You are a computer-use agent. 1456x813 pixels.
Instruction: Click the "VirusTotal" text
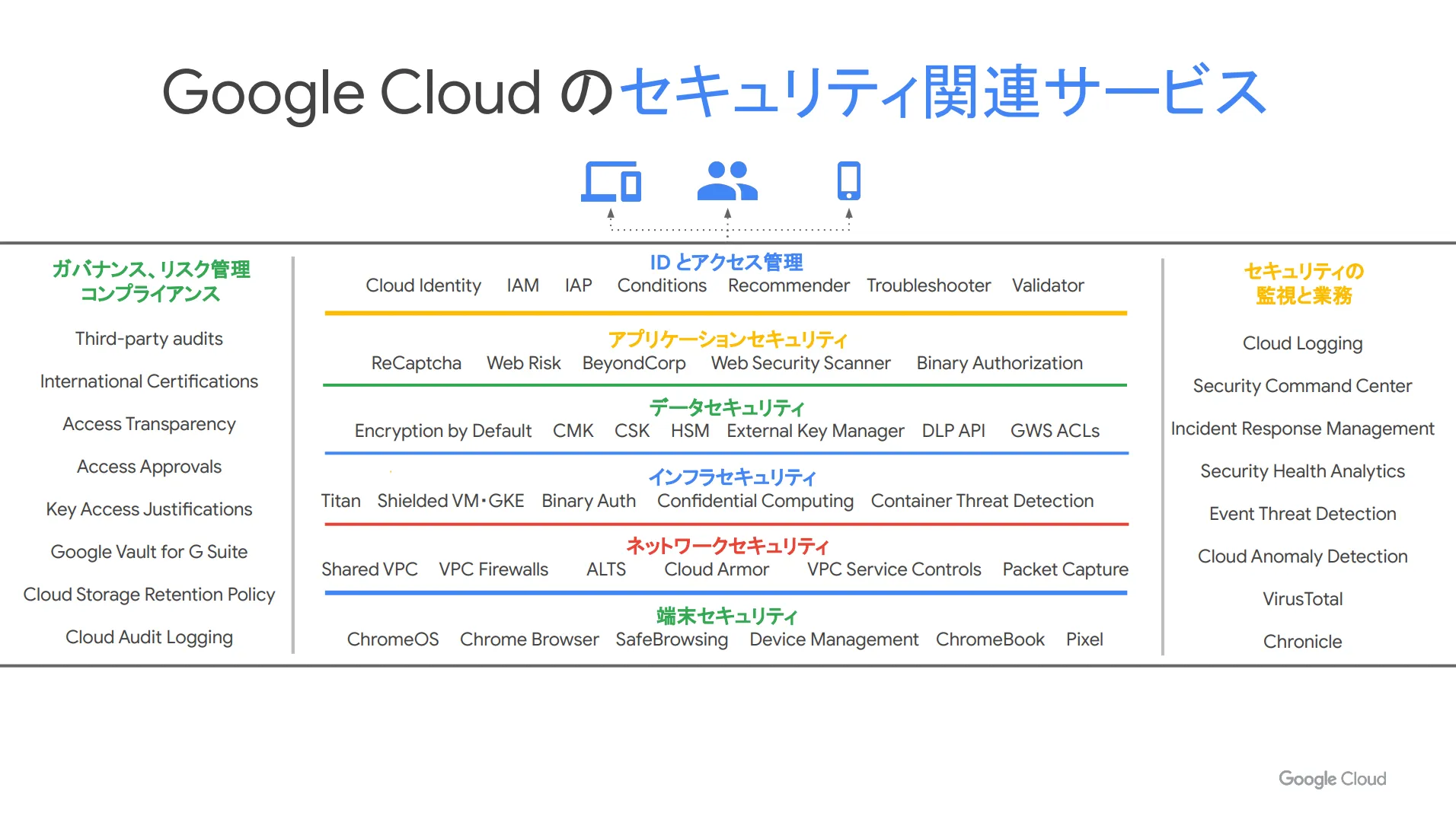[x=1303, y=599]
